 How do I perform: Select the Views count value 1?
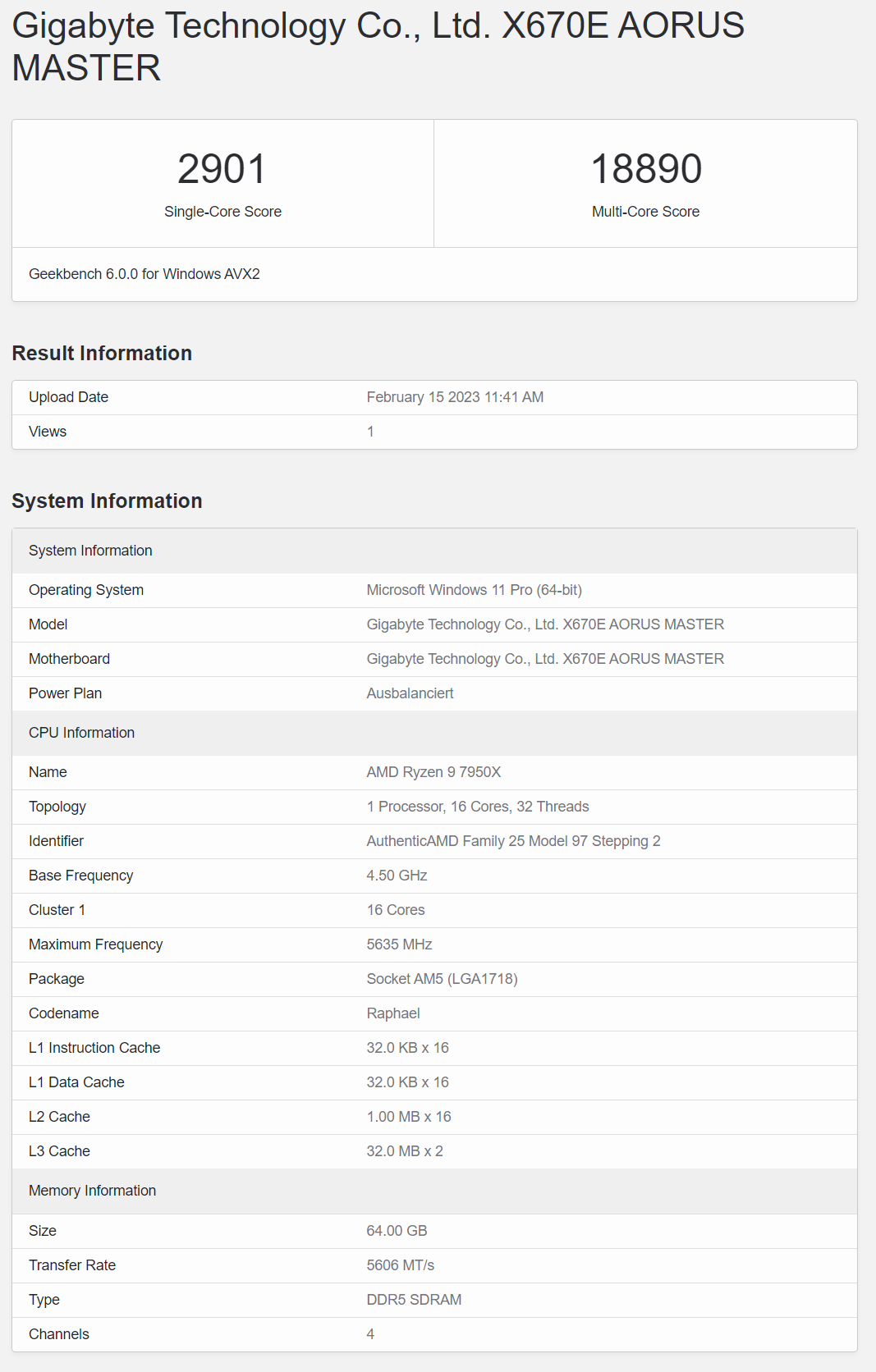coord(370,432)
